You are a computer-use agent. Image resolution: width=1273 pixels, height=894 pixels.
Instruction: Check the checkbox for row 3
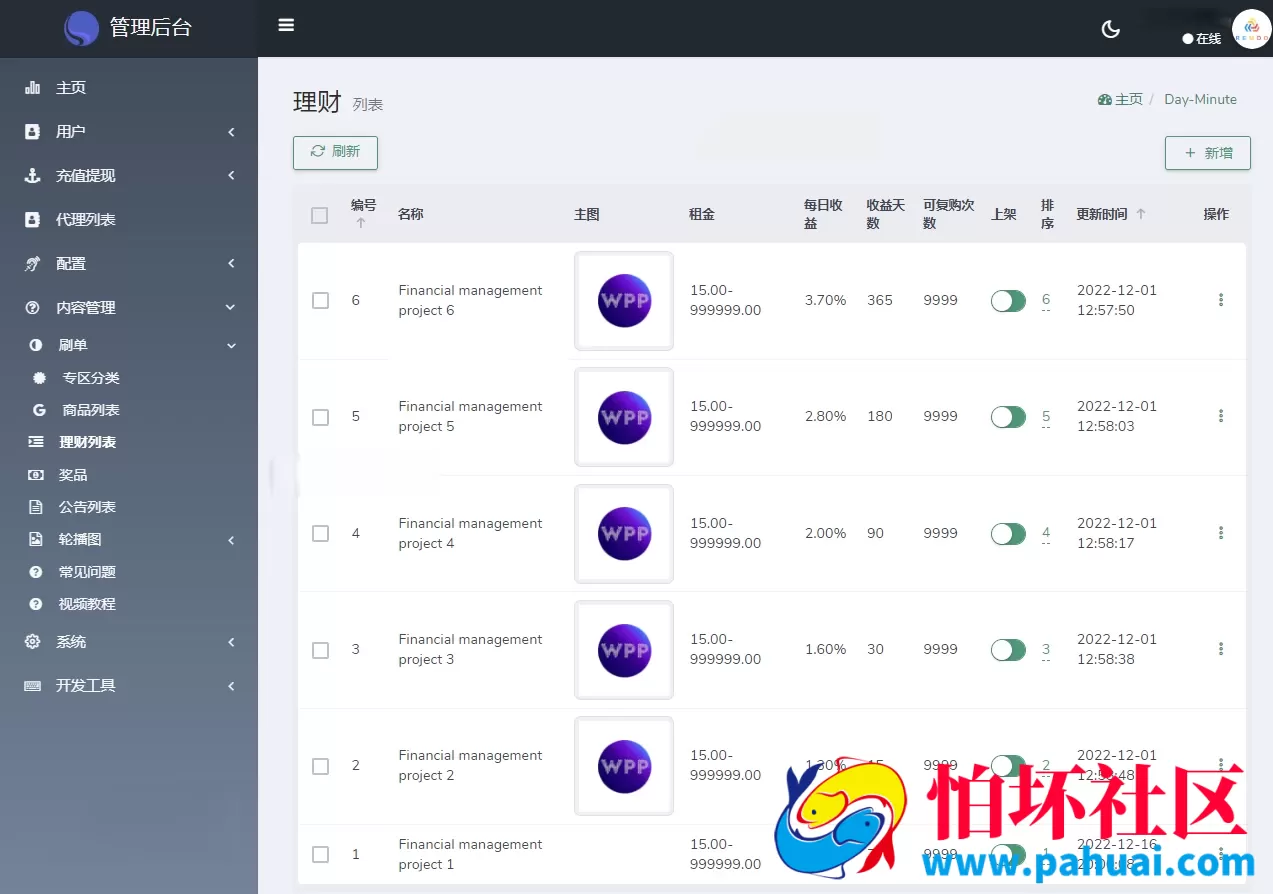(x=320, y=650)
